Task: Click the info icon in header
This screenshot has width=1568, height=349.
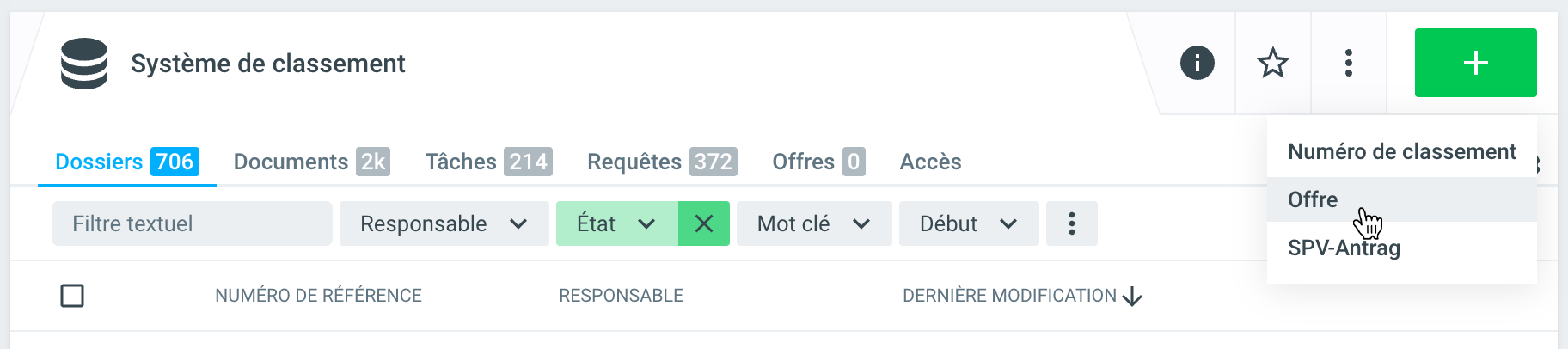Action: (1197, 63)
